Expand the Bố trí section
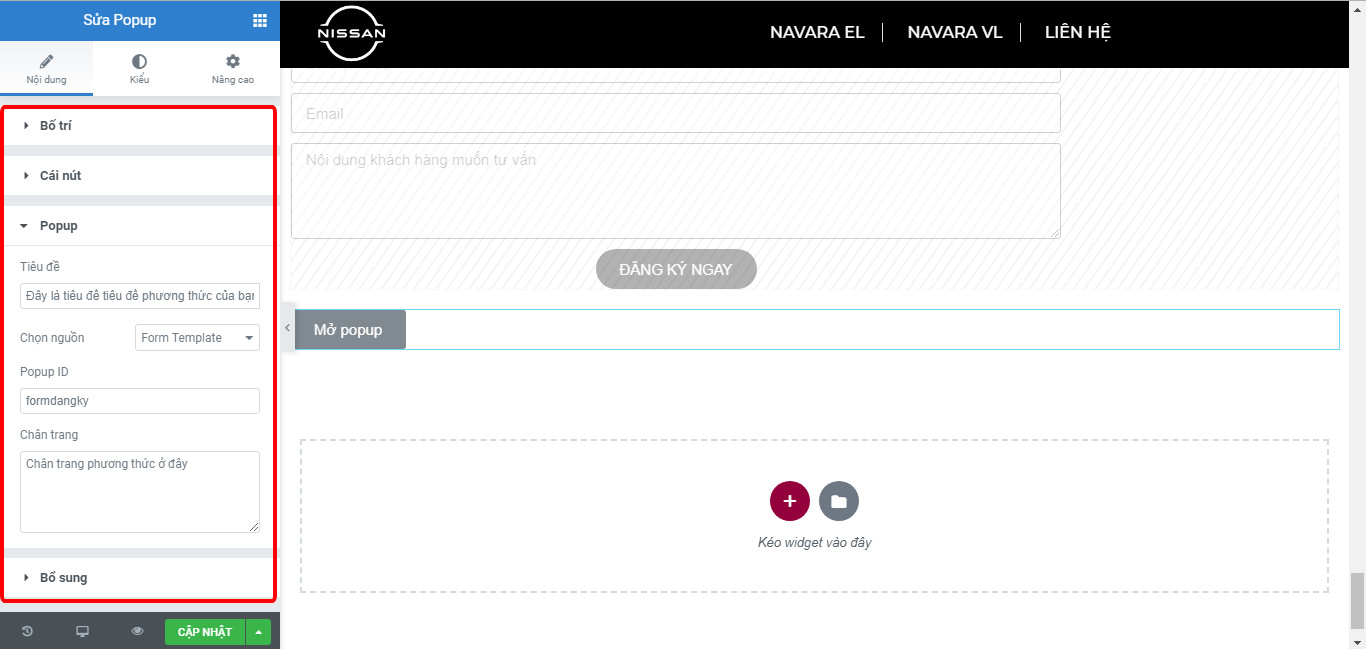This screenshot has height=649, width=1366. [56, 126]
